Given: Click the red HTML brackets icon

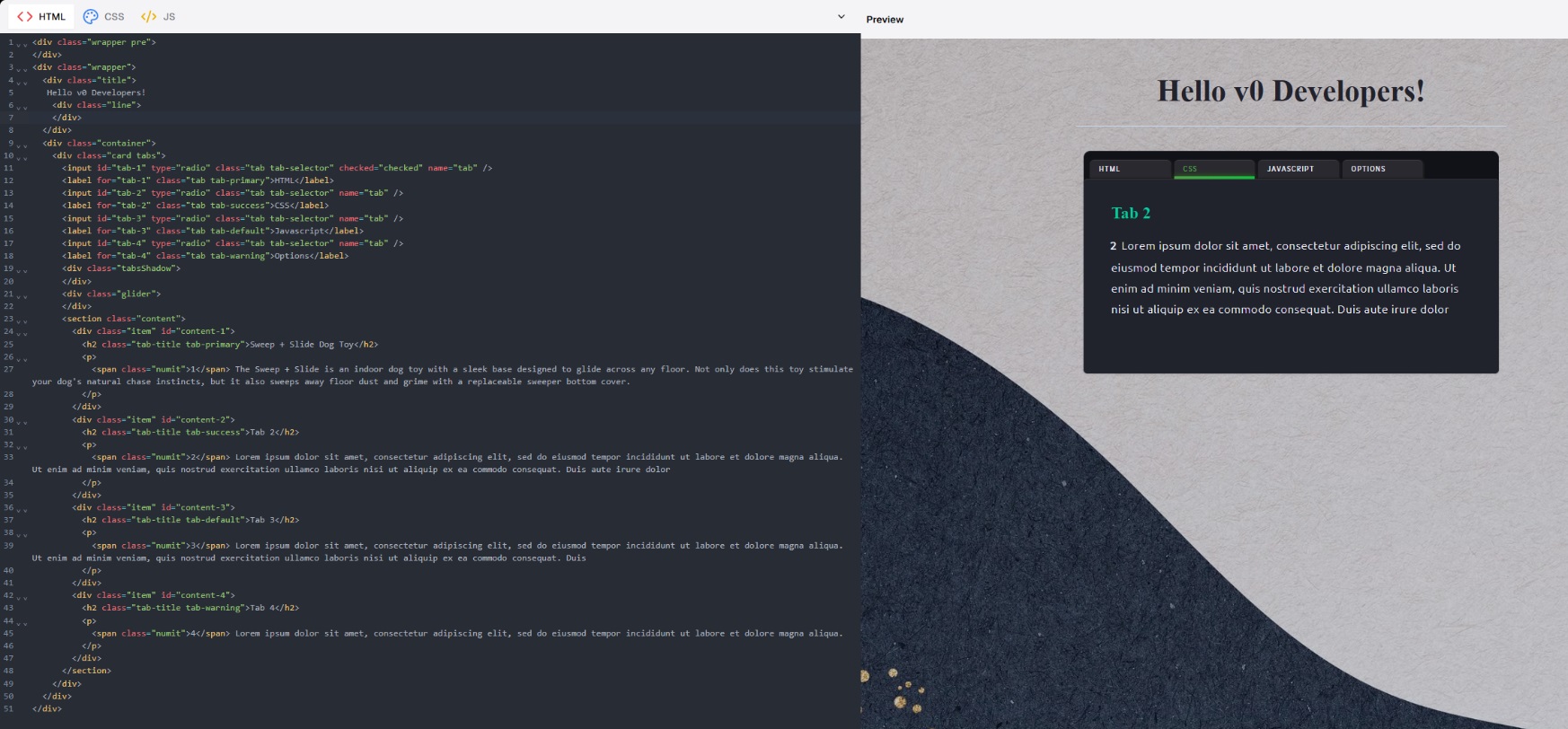Looking at the screenshot, I should (x=25, y=16).
